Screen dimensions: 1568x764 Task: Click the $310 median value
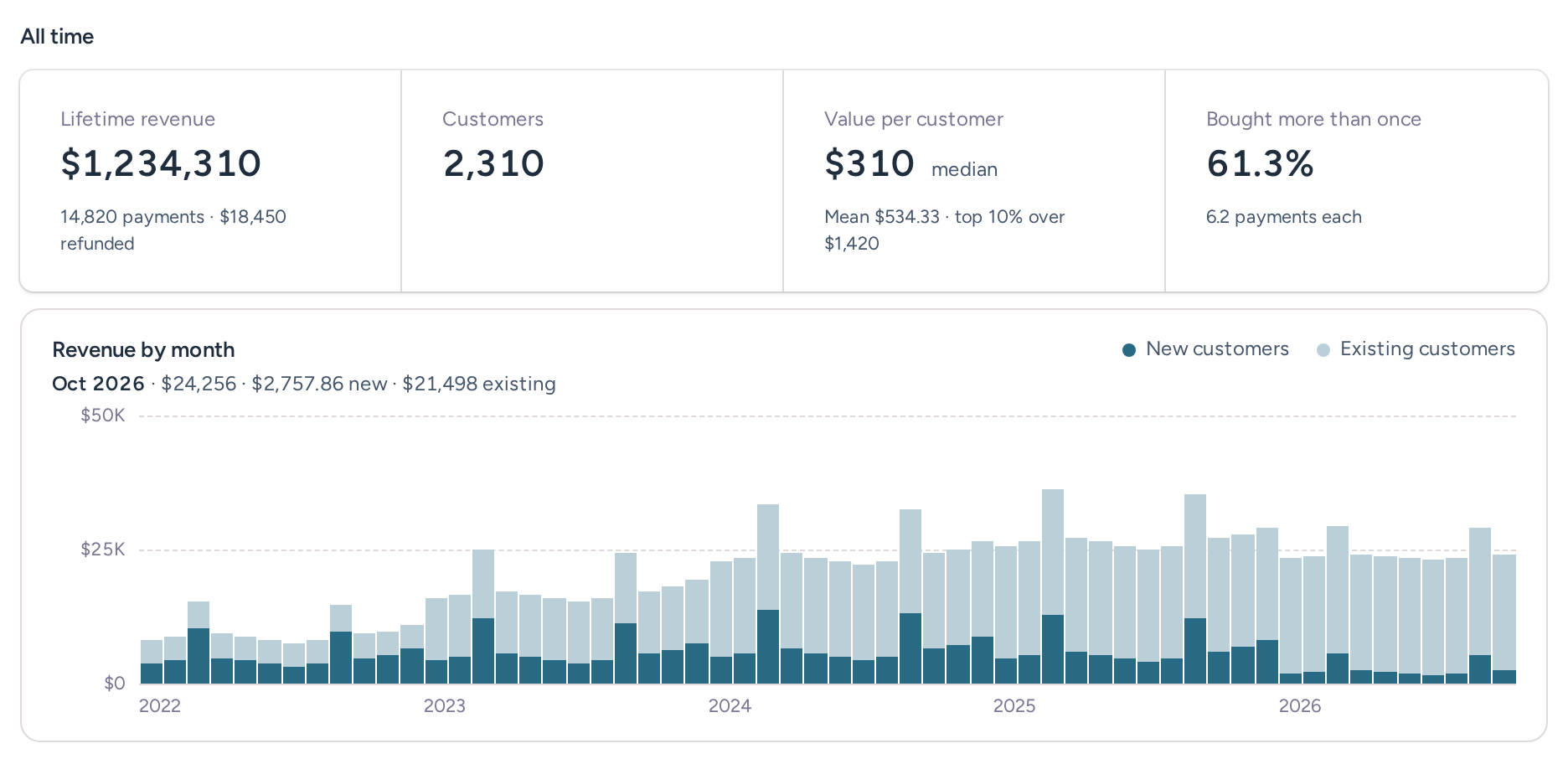(x=869, y=163)
